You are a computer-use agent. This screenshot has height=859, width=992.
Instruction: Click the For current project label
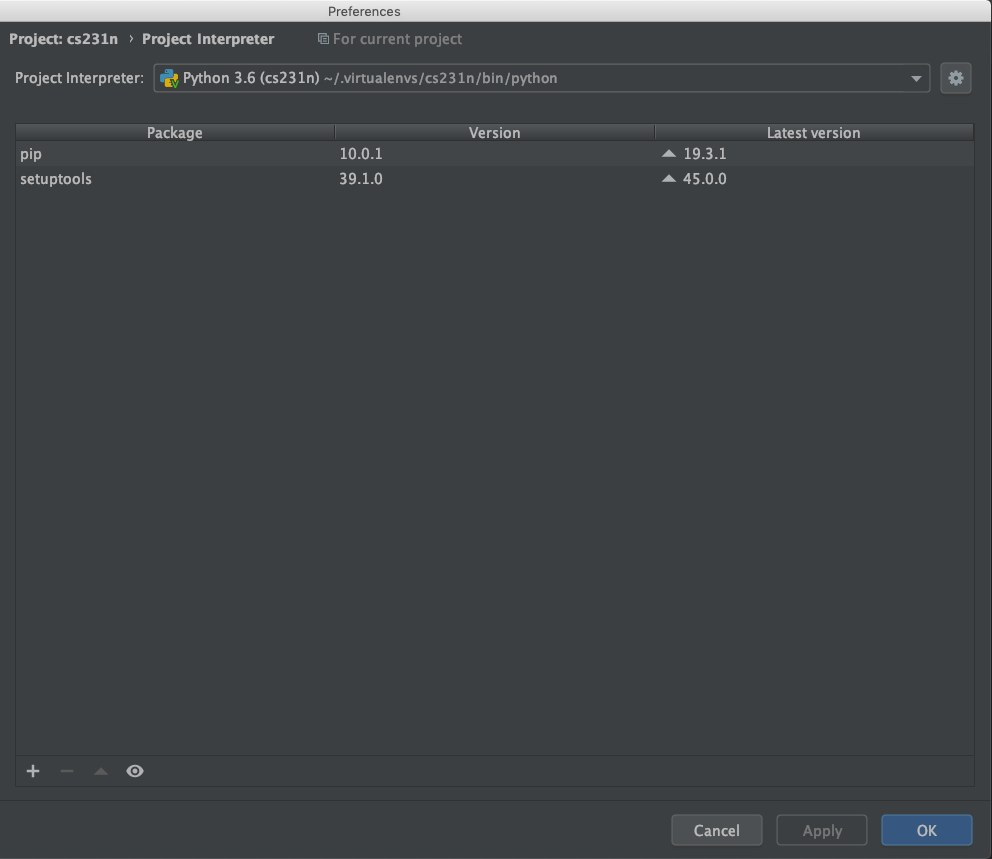pos(397,39)
